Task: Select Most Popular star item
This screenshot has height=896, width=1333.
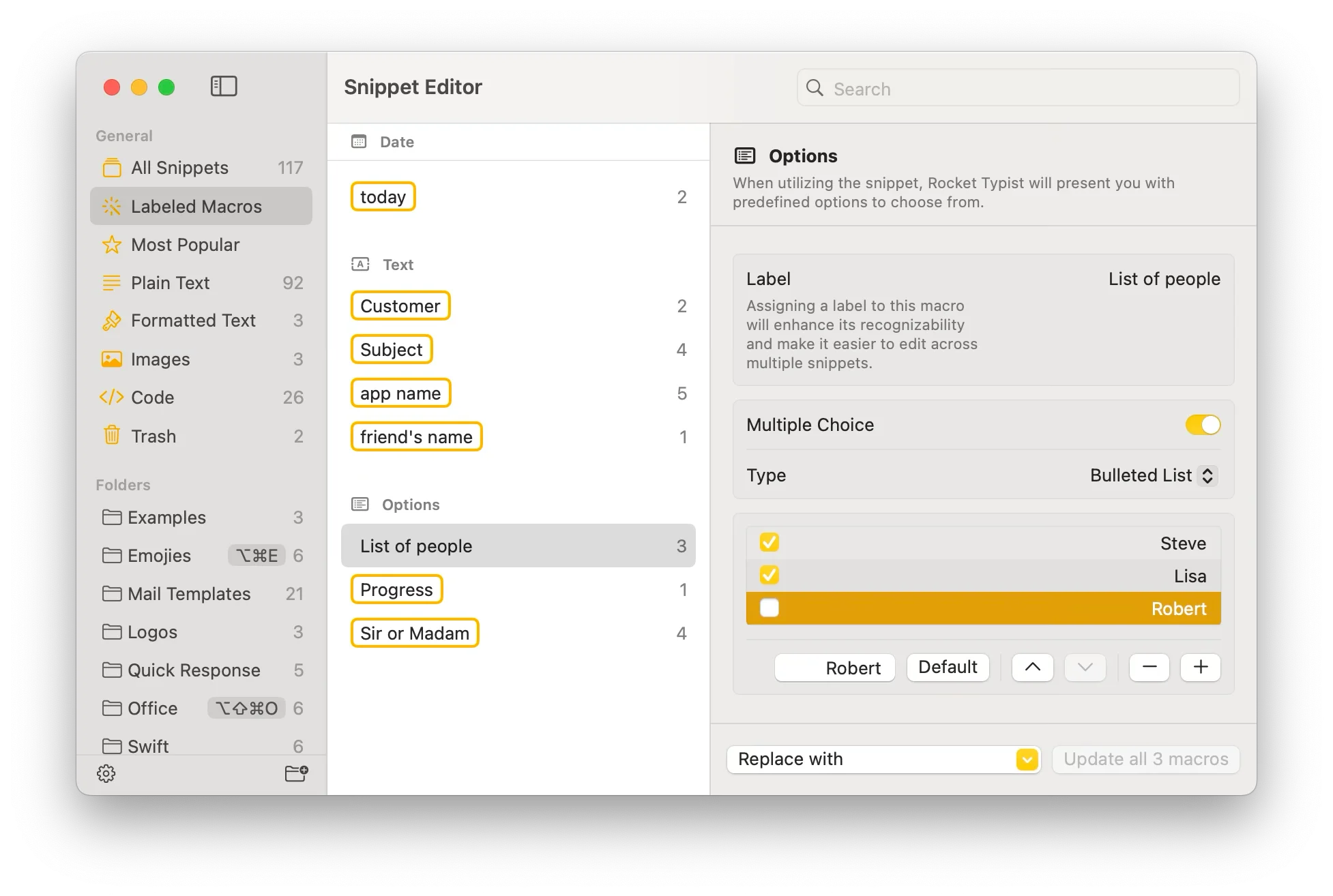Action: point(185,245)
